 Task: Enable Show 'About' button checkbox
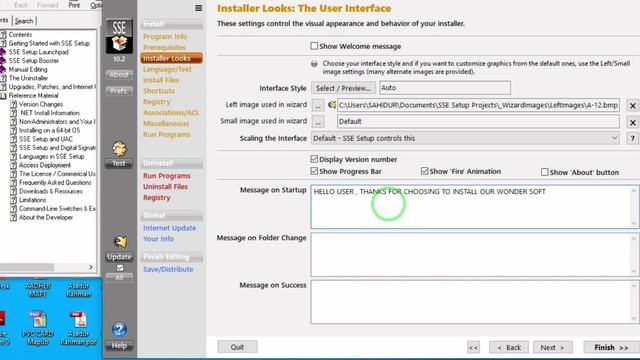point(544,172)
